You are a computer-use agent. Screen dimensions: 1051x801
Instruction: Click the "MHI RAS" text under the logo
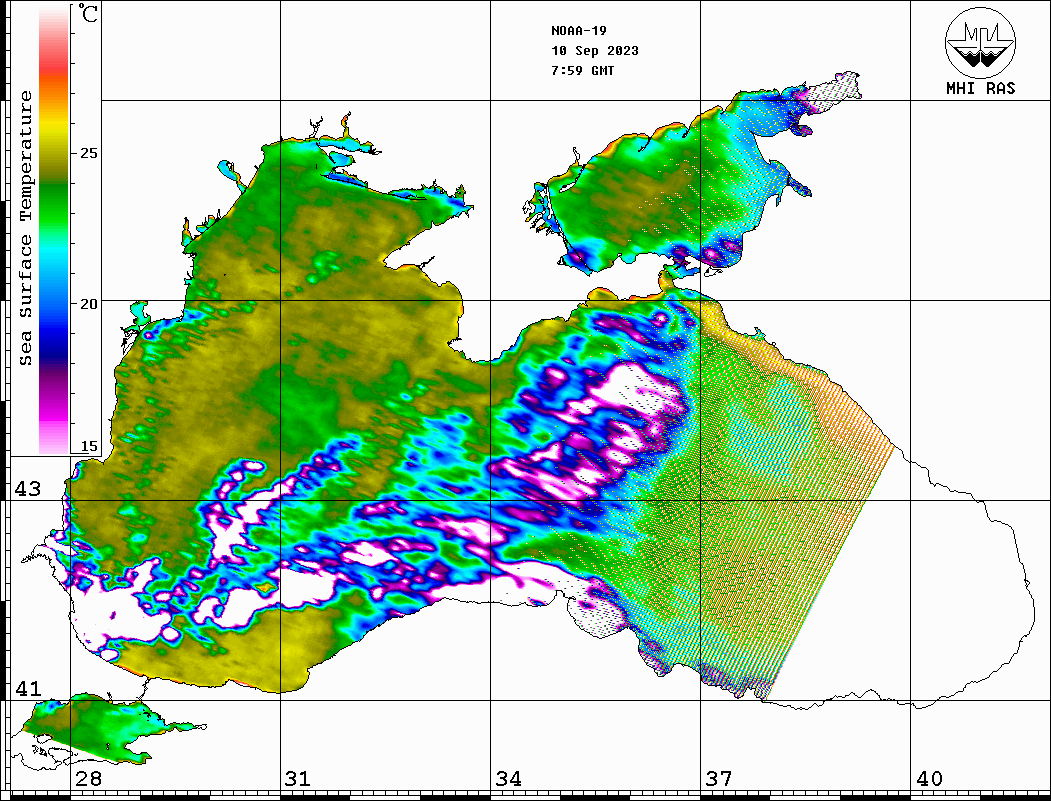click(x=980, y=88)
